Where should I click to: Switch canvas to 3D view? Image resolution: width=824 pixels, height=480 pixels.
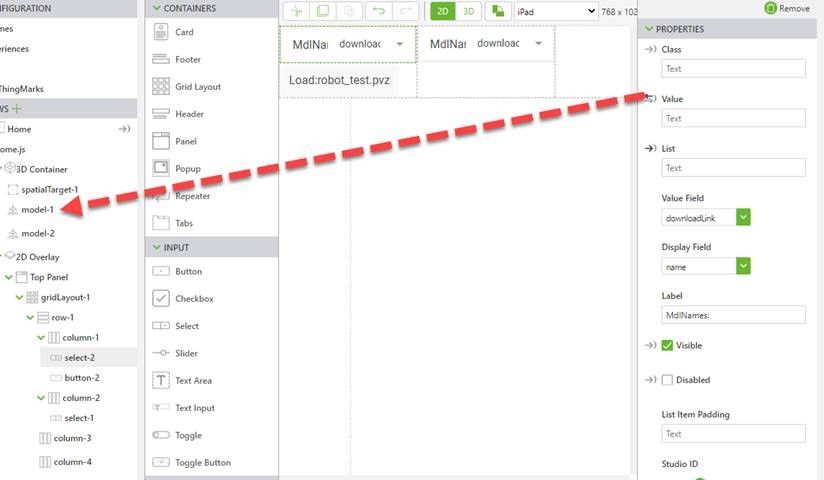tap(468, 11)
